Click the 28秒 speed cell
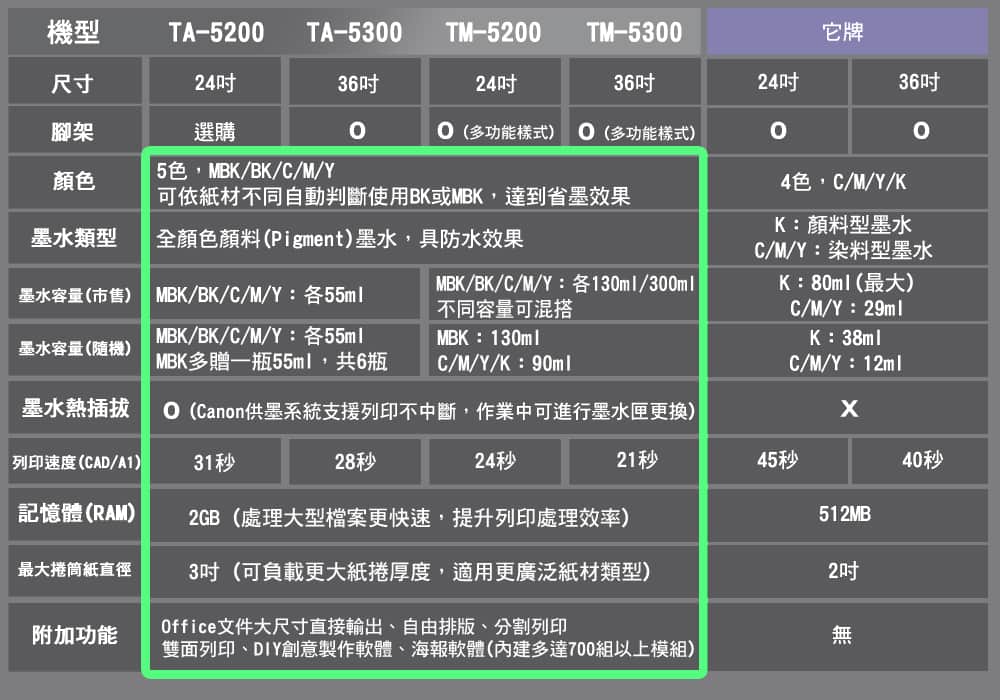 (x=355, y=462)
